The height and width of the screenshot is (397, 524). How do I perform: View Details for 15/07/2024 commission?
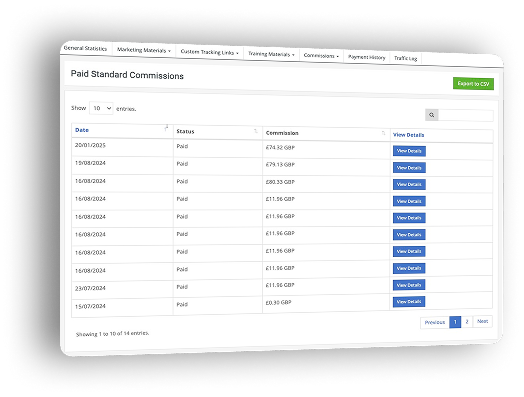coord(409,302)
